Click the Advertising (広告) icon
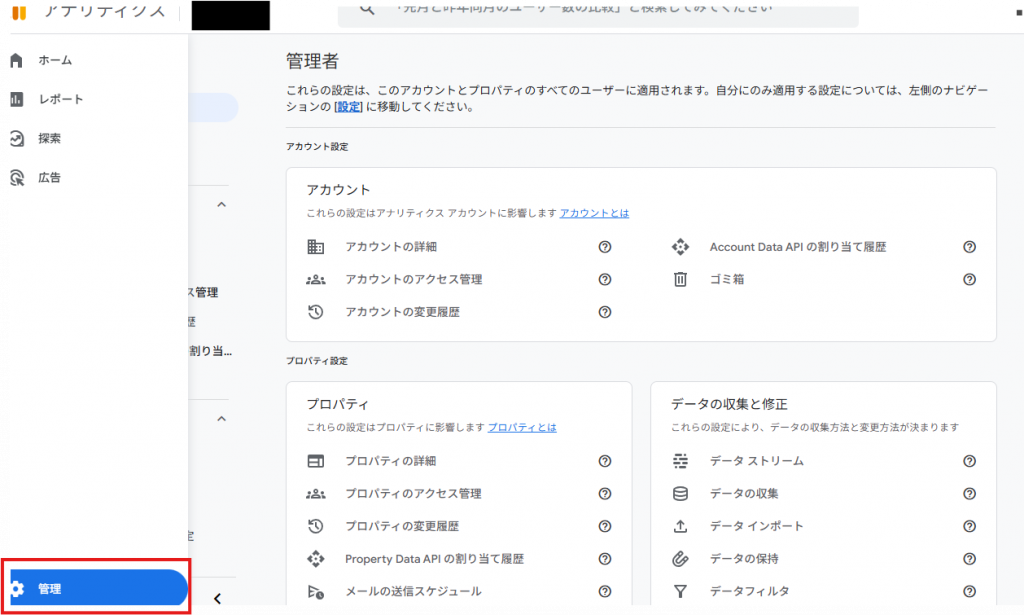Image resolution: width=1024 pixels, height=615 pixels. 16,178
